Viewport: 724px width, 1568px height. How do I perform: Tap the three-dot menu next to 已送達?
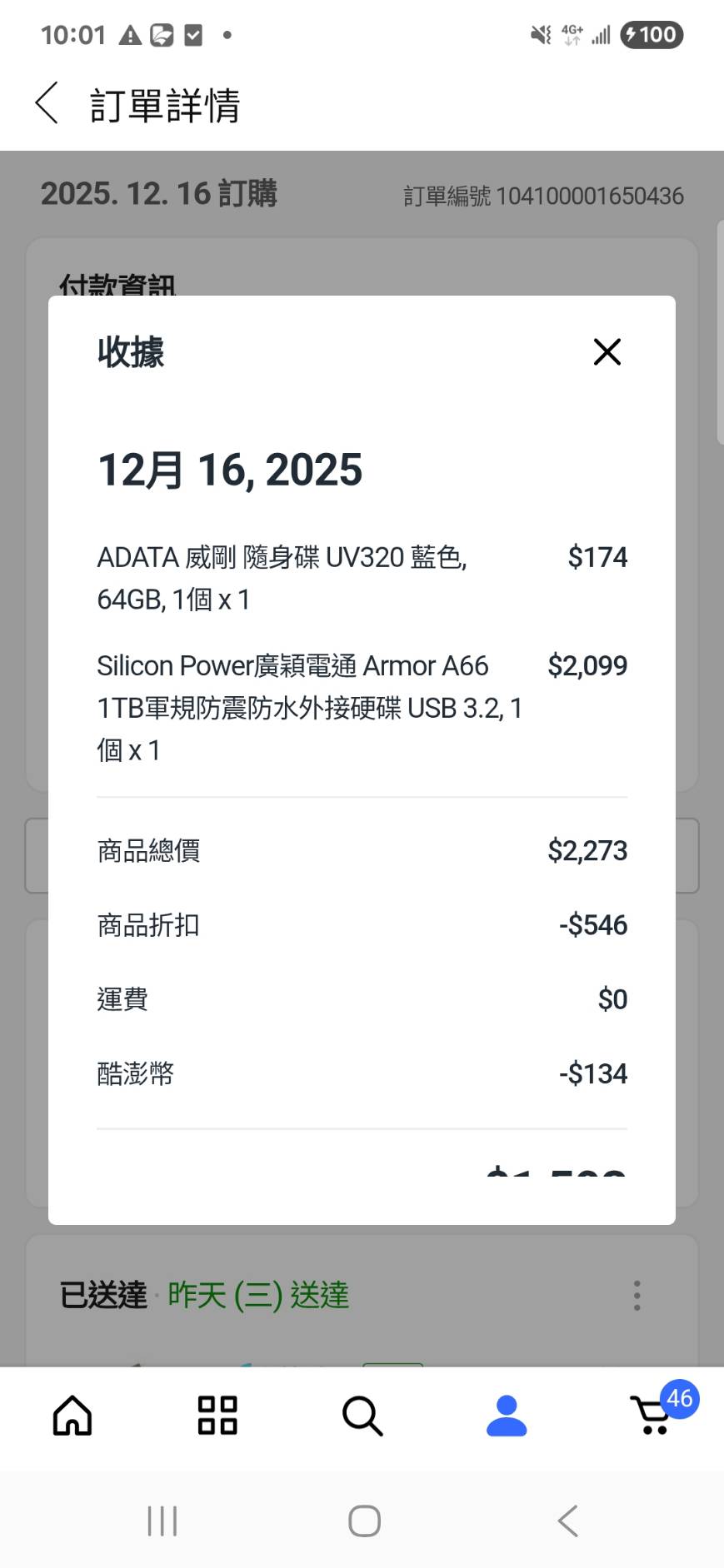[x=637, y=1296]
